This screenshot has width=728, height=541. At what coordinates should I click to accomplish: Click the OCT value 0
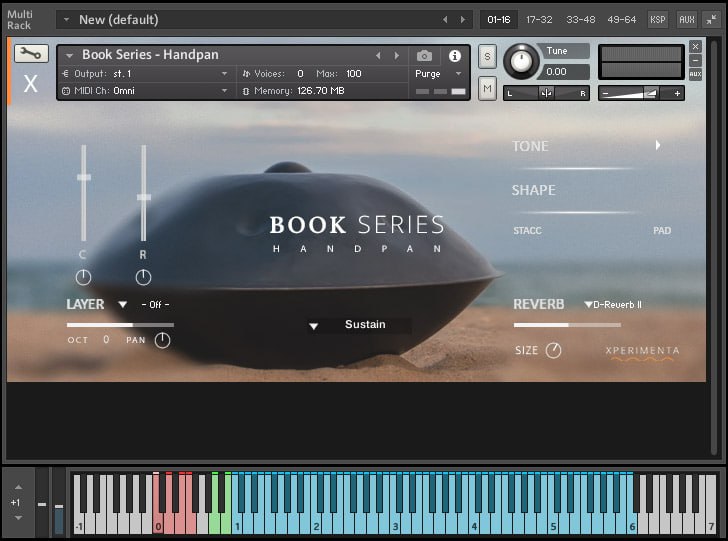tap(106, 339)
